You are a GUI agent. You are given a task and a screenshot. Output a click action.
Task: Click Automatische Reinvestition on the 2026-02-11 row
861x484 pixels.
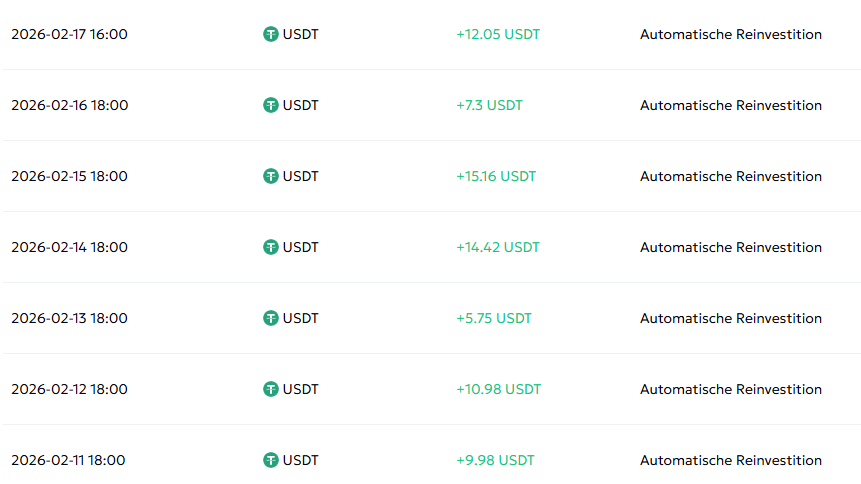730,460
